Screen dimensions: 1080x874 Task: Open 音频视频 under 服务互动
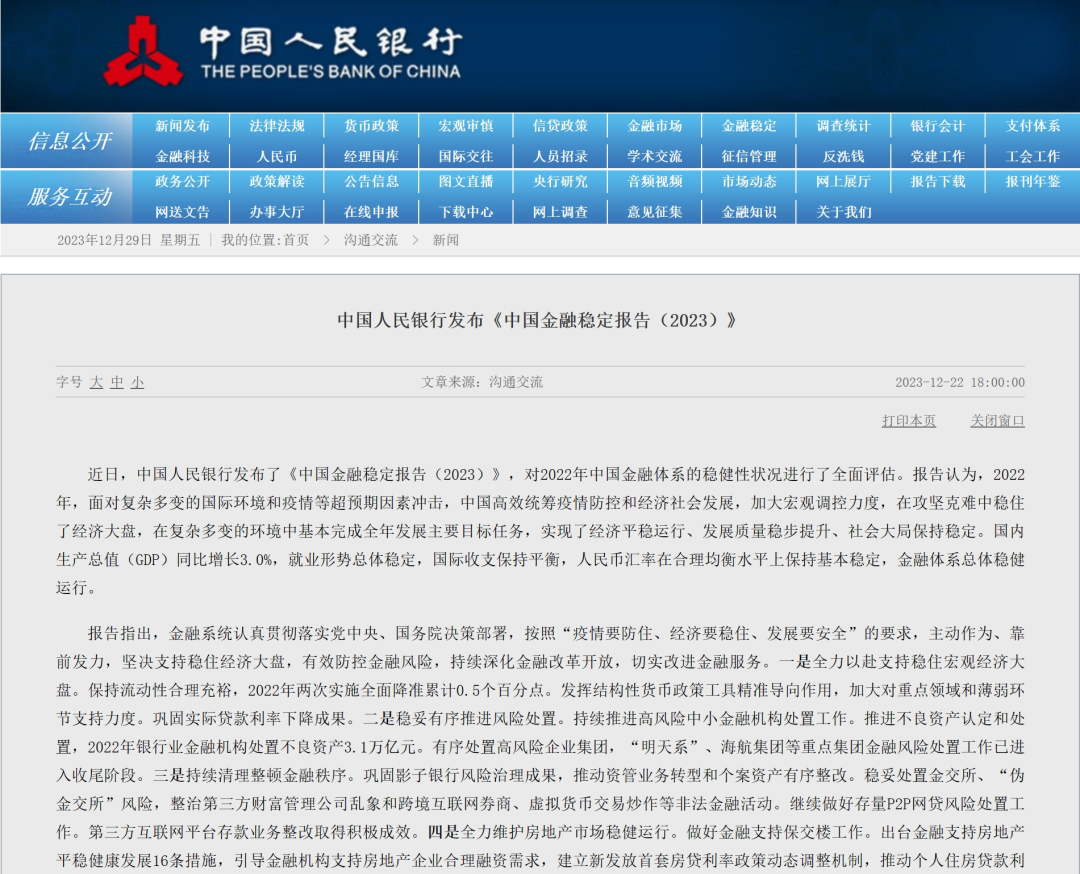tap(655, 182)
